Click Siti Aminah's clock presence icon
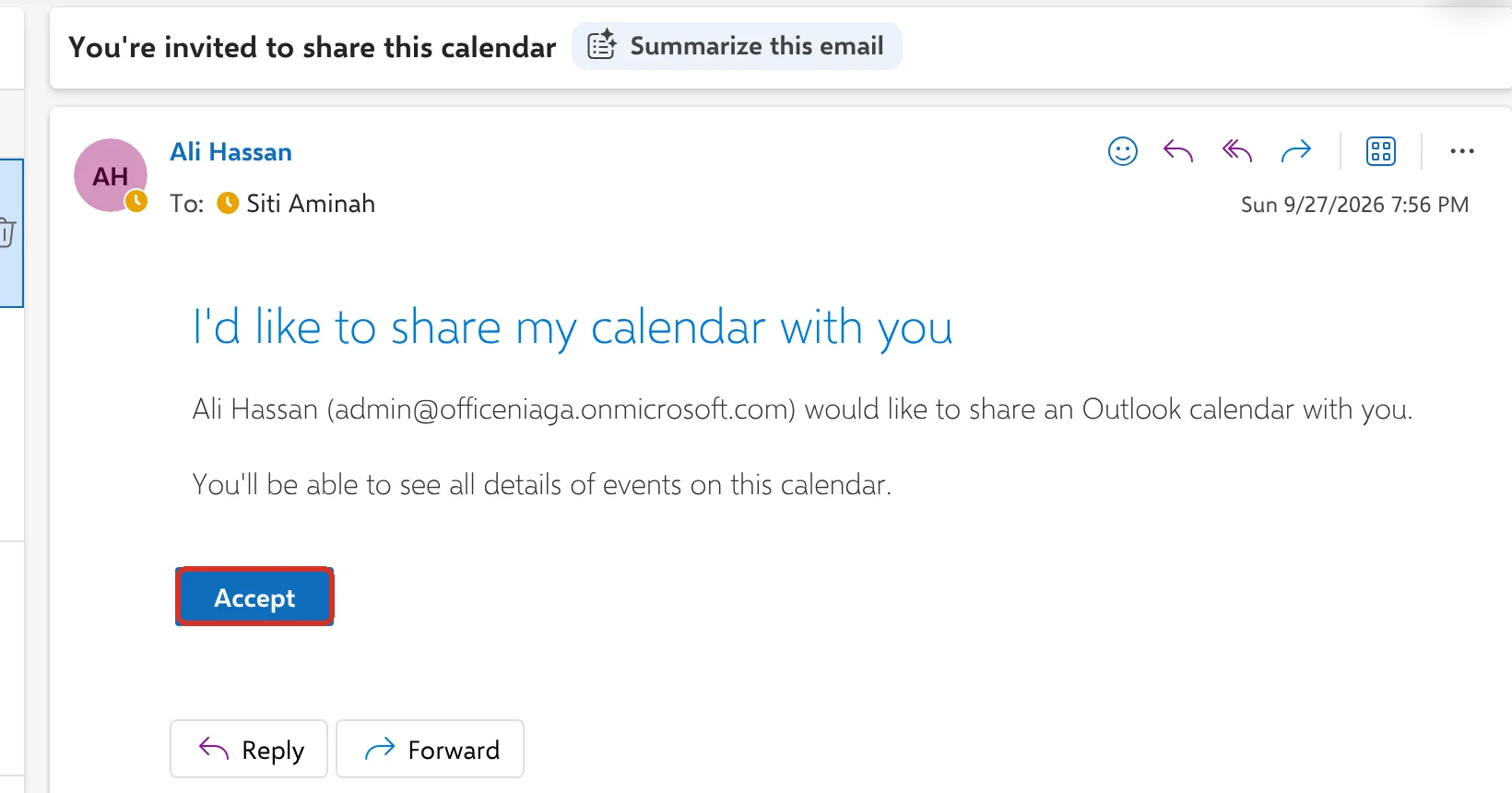Image resolution: width=1512 pixels, height=793 pixels. pos(228,203)
